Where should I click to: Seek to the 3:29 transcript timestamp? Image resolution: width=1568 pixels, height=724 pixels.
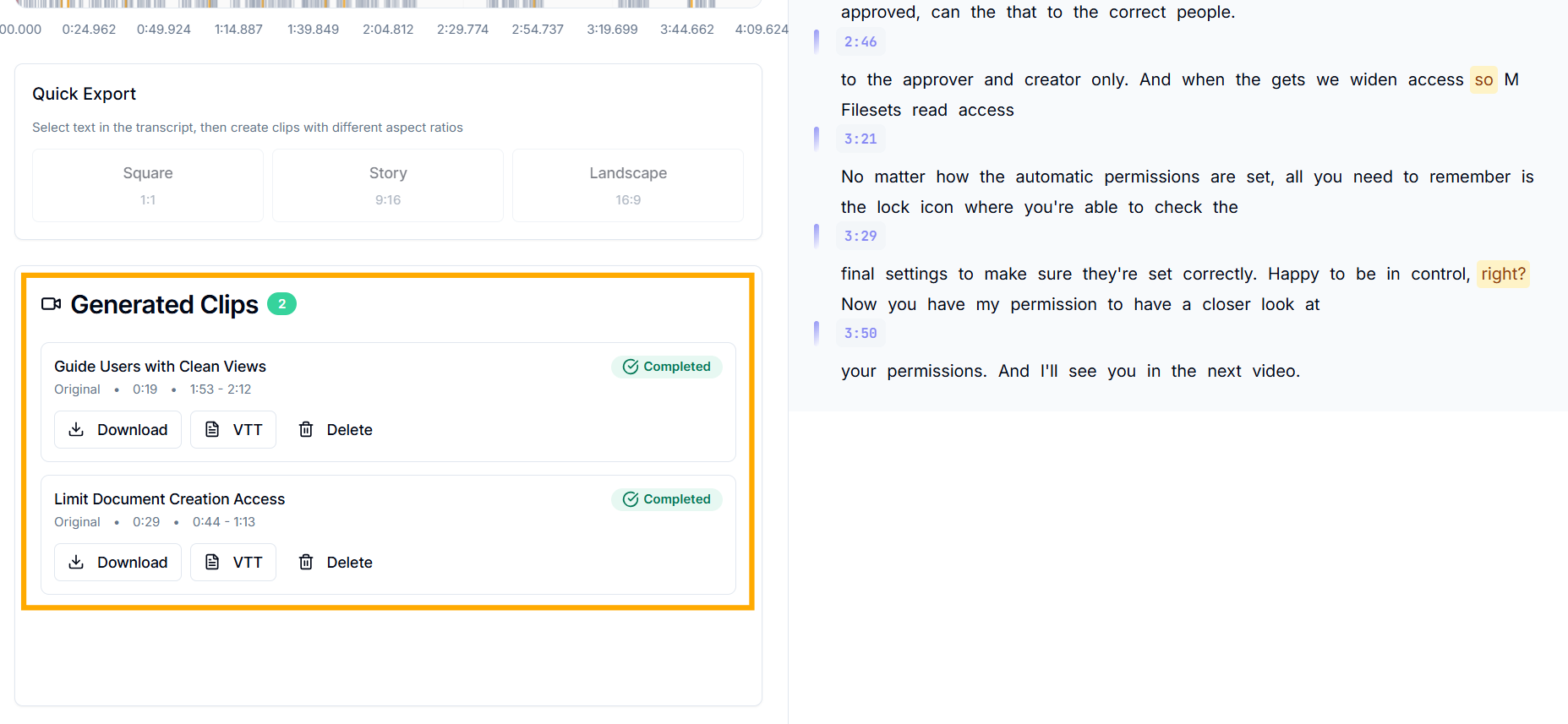coord(860,236)
